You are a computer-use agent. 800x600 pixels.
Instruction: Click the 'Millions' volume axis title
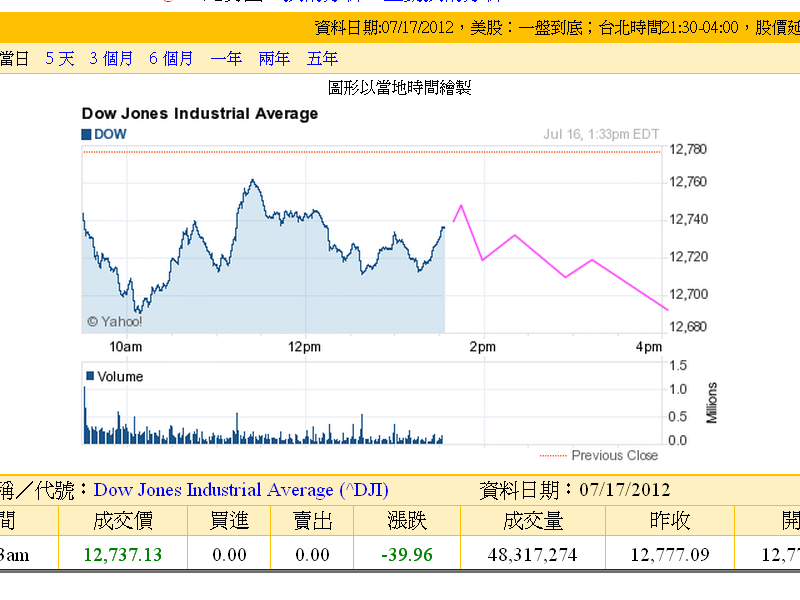click(712, 403)
